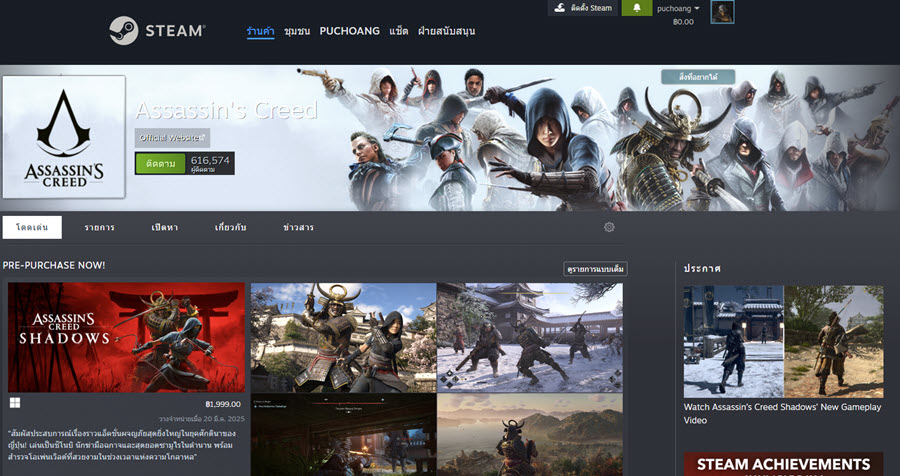Image resolution: width=900 pixels, height=476 pixels.
Task: Click the green ติดตาม follow button
Action: click(x=160, y=163)
